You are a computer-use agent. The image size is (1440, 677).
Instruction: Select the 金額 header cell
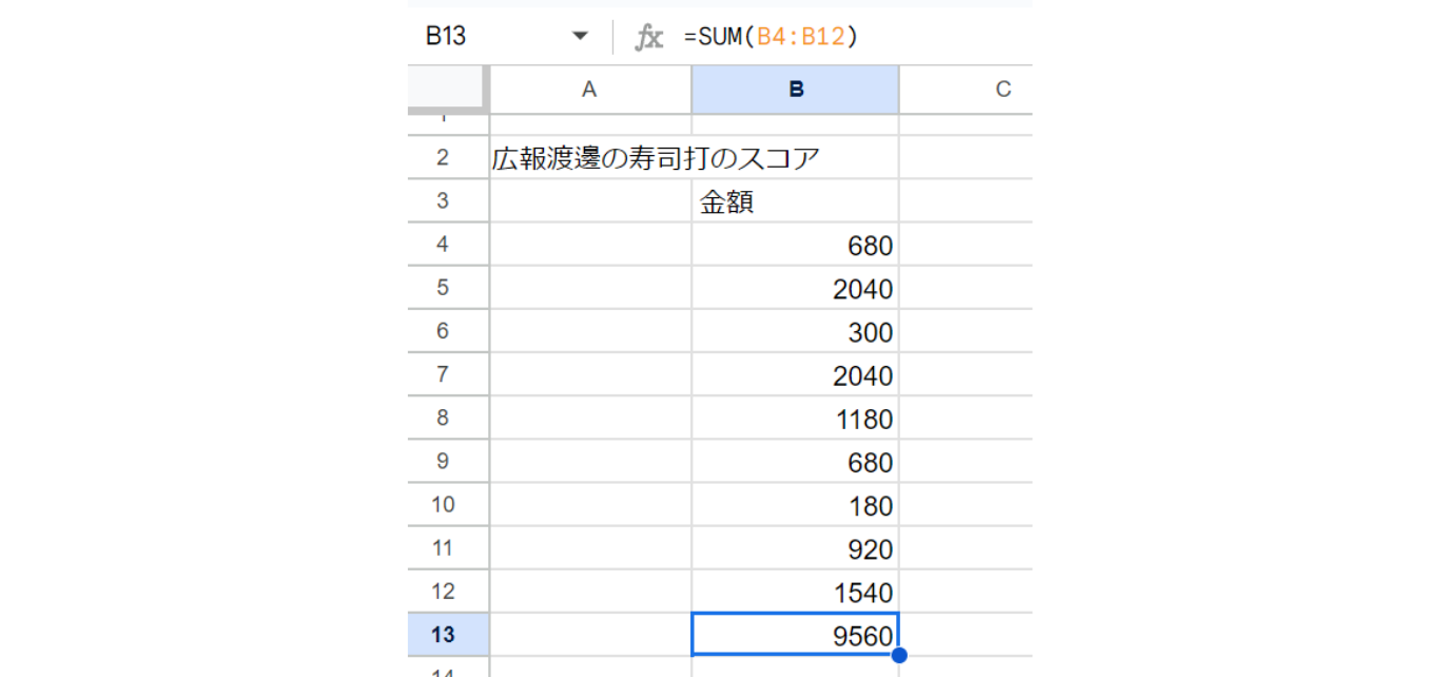(795, 202)
